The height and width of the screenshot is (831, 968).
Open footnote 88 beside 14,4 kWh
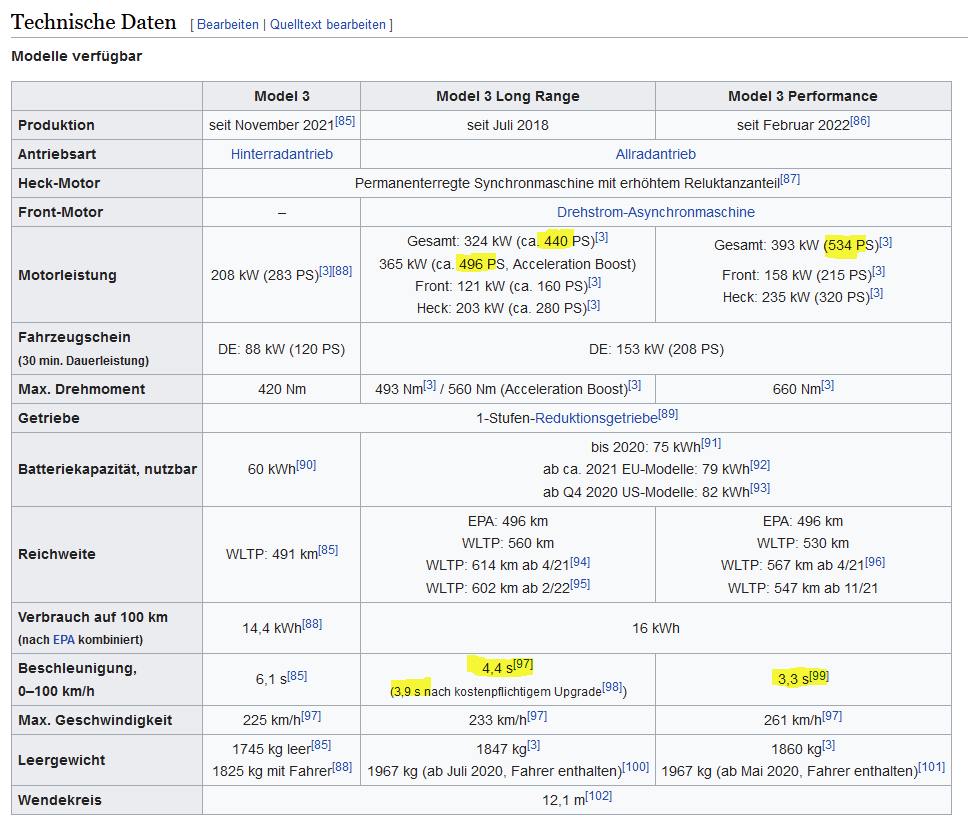point(312,624)
